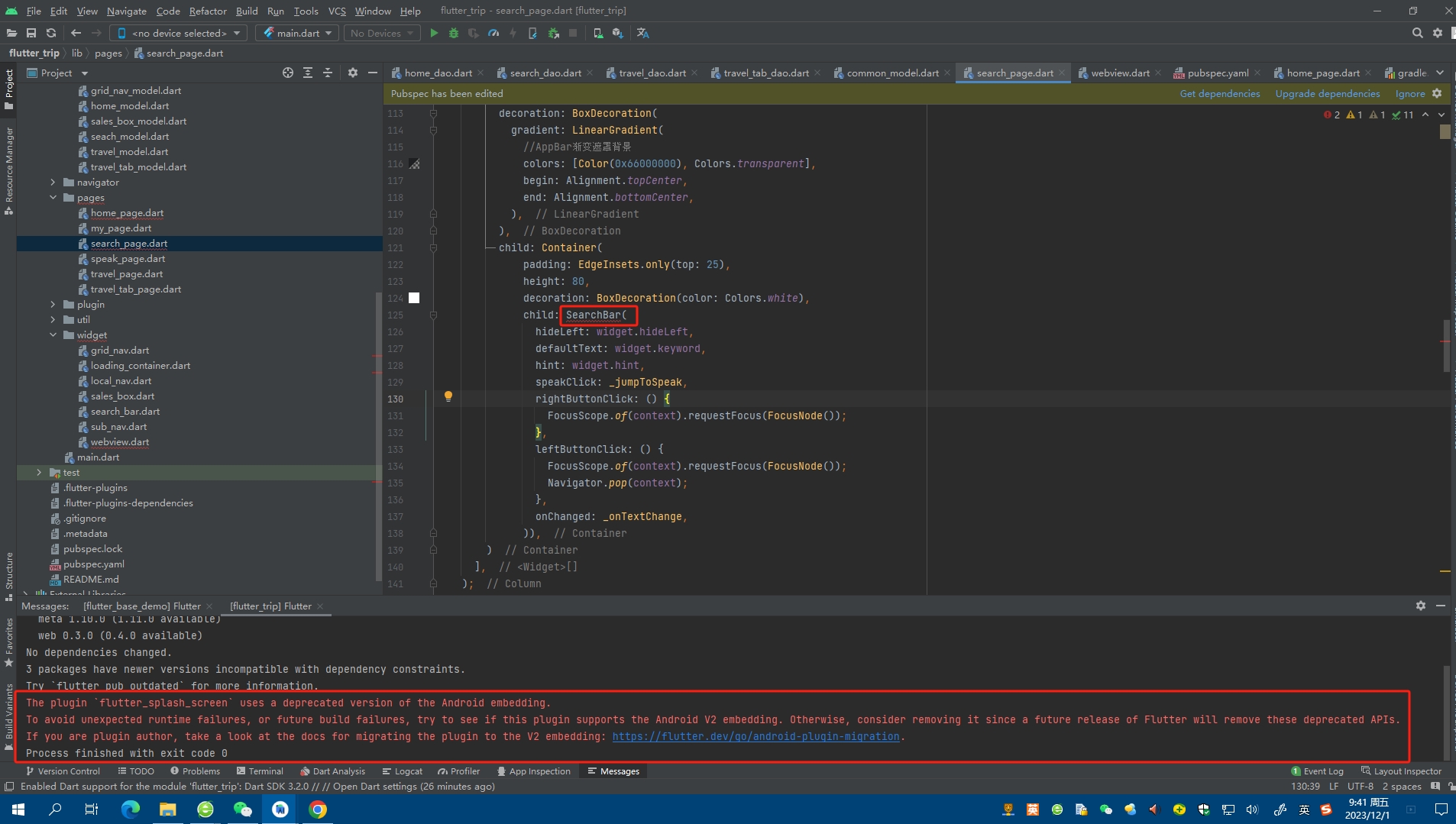Click the Flutter Attach debugger icon
This screenshot has width=1456, height=824.
coord(553,33)
